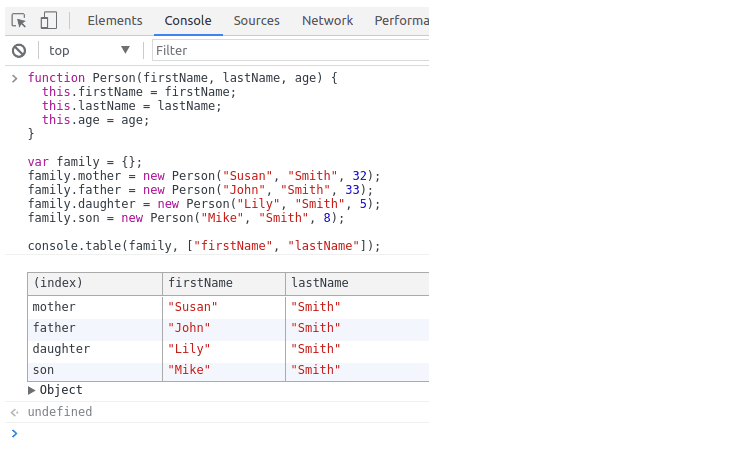Open the Performance tab
This screenshot has height=450, width=729.
coord(400,20)
